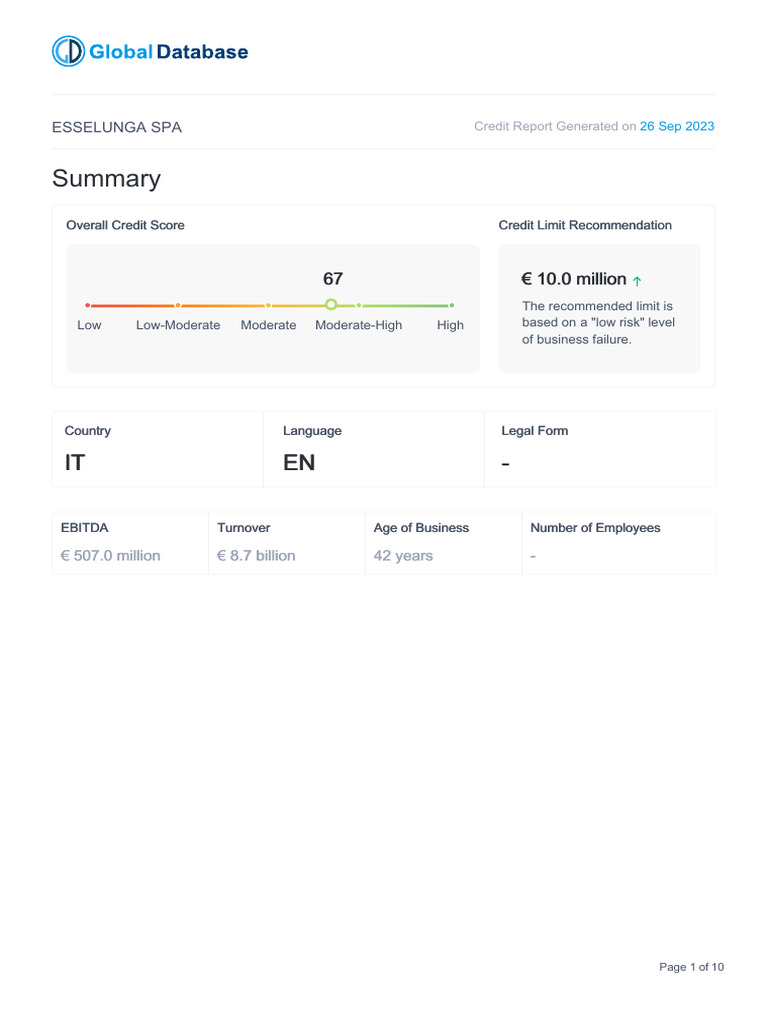Click the Language EN value
Image resolution: width=768 pixels, height=1024 pixels.
(299, 463)
